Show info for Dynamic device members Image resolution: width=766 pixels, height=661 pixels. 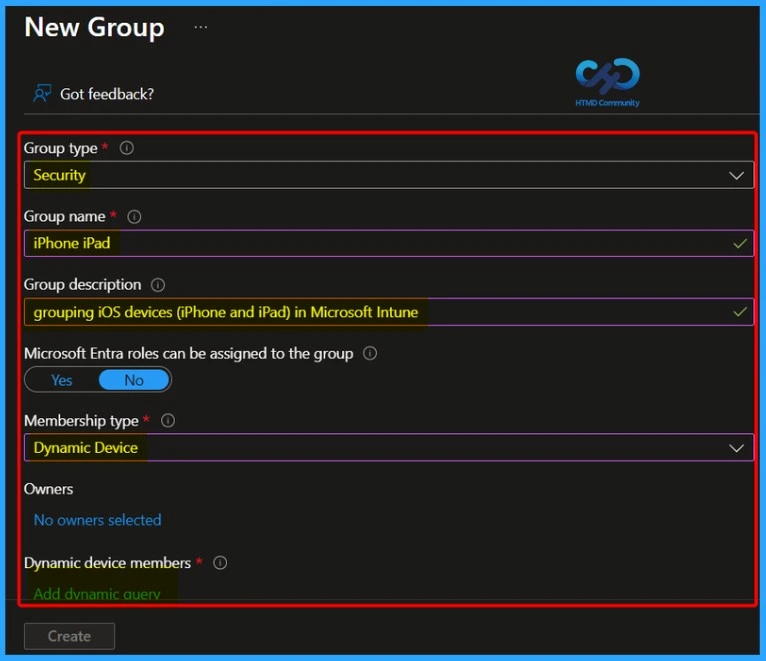[220, 563]
